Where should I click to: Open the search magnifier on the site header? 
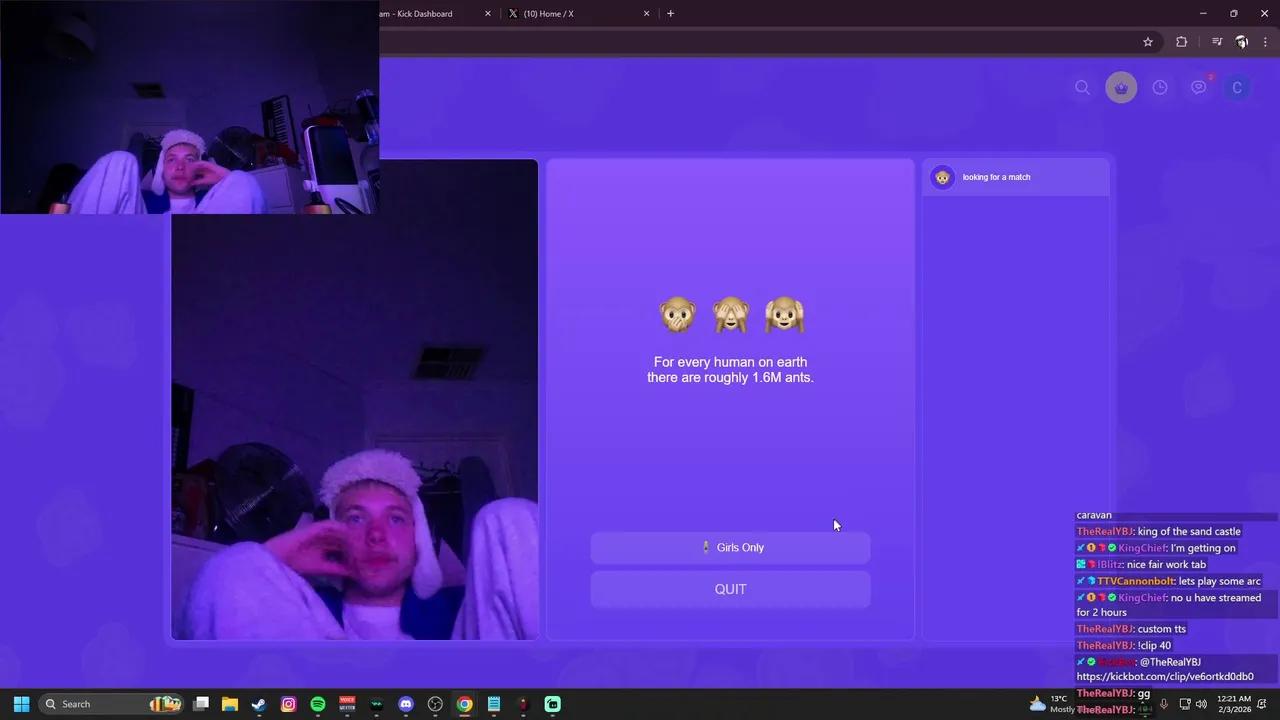pyautogui.click(x=1082, y=88)
